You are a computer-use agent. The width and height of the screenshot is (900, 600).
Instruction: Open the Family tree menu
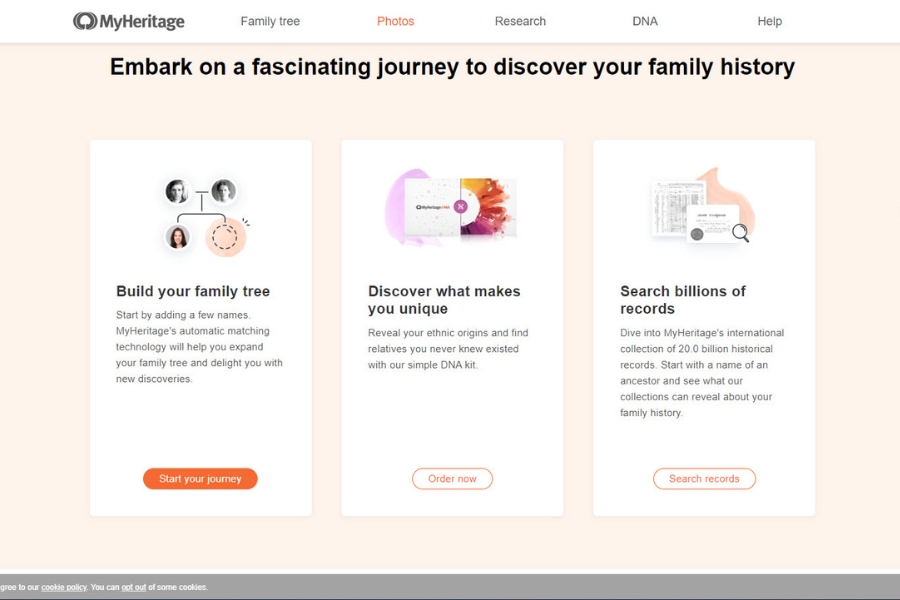pos(270,21)
